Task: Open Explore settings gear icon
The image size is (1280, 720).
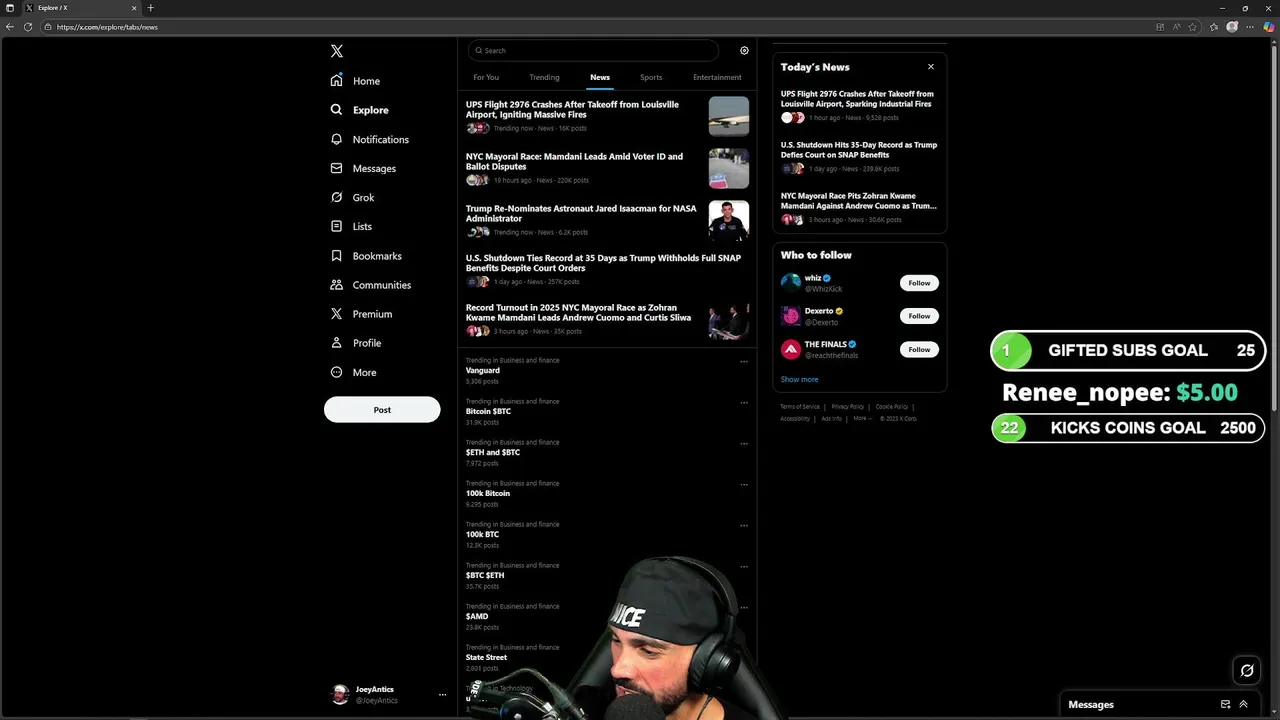Action: point(744,50)
